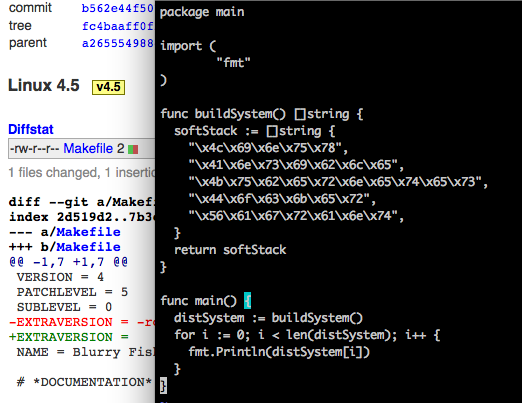This screenshot has height=403, width=522.
Task: Click the green and red diffstat change bar
Action: (133, 149)
